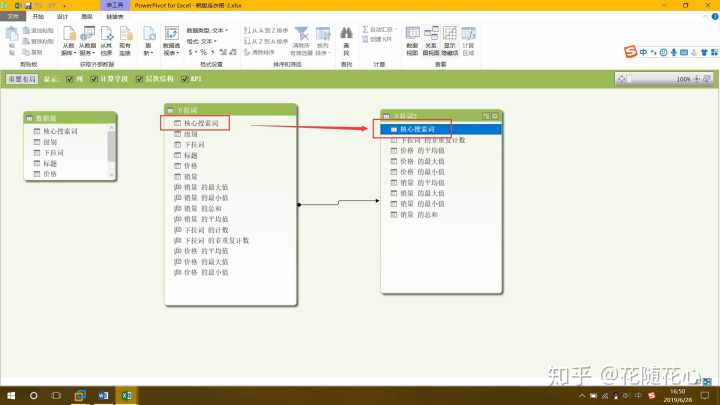Open the Windows Start menu
Image resolution: width=720 pixels, height=405 pixels.
(11, 395)
